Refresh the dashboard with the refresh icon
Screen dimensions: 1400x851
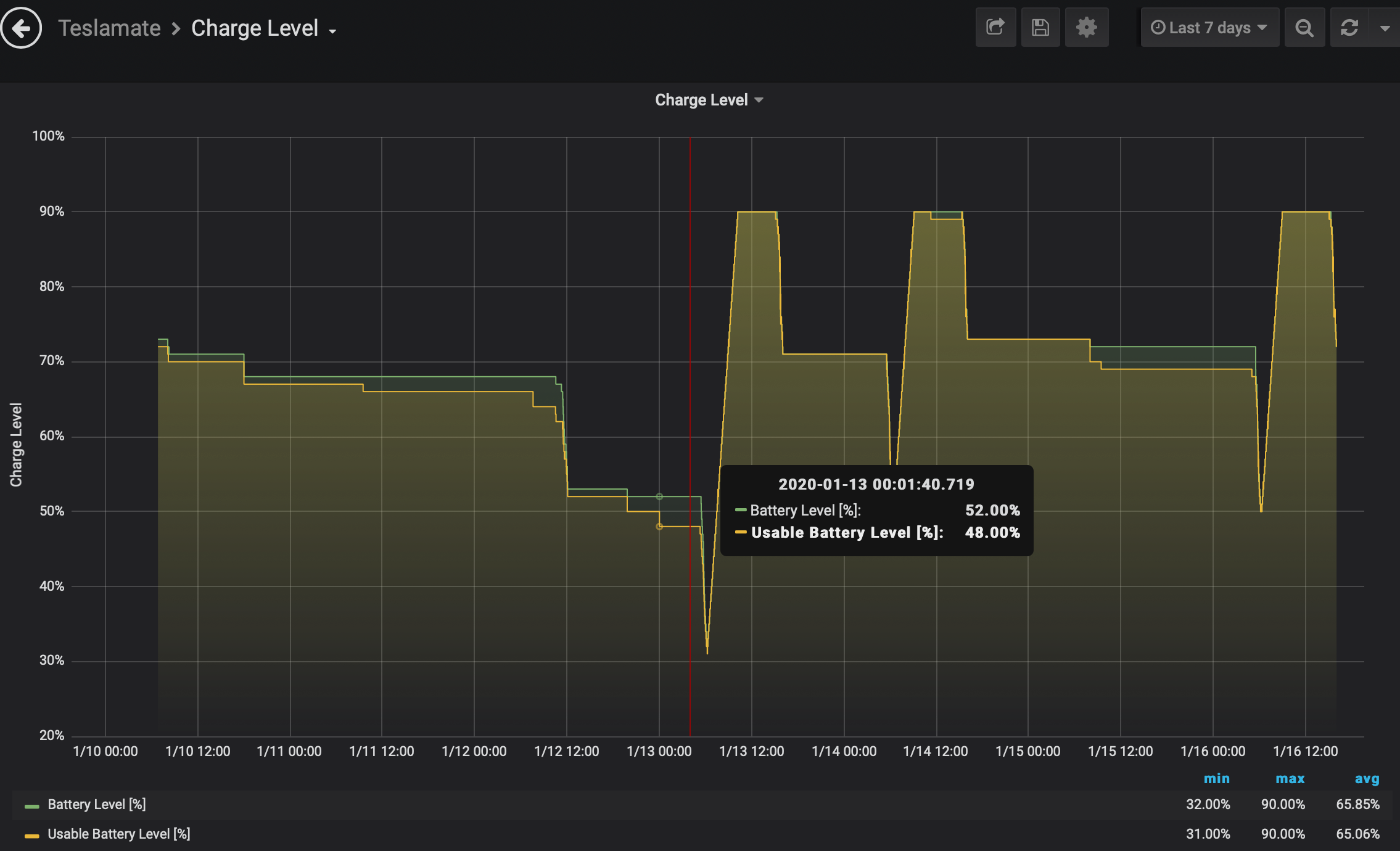pyautogui.click(x=1349, y=28)
